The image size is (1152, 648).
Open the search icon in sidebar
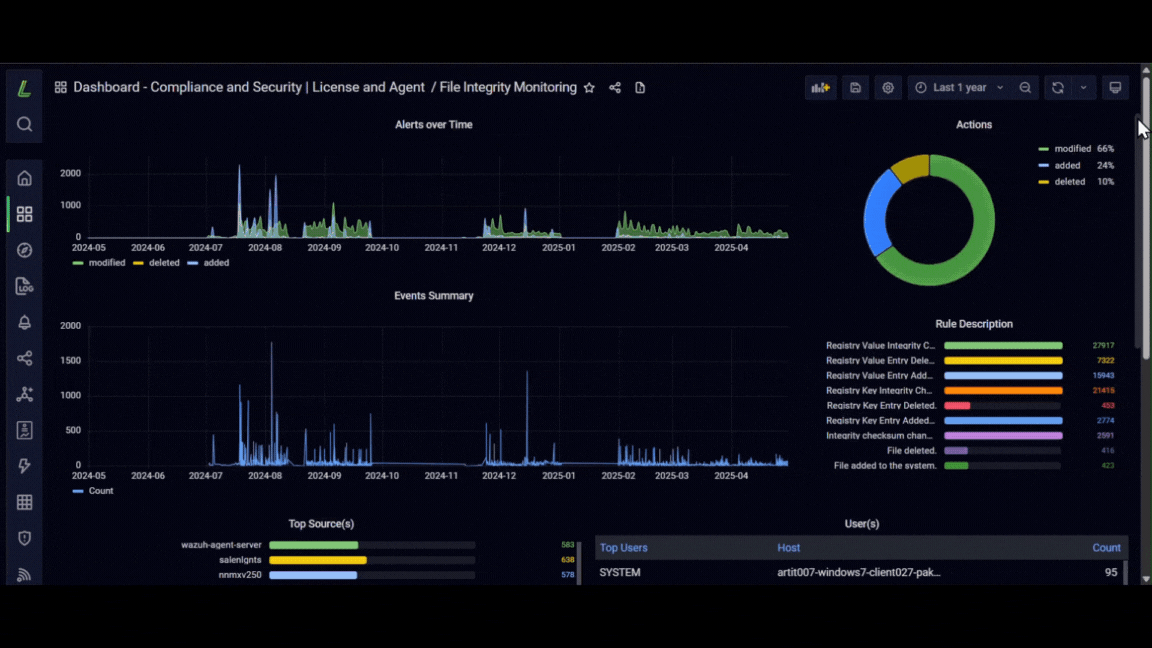[24, 124]
